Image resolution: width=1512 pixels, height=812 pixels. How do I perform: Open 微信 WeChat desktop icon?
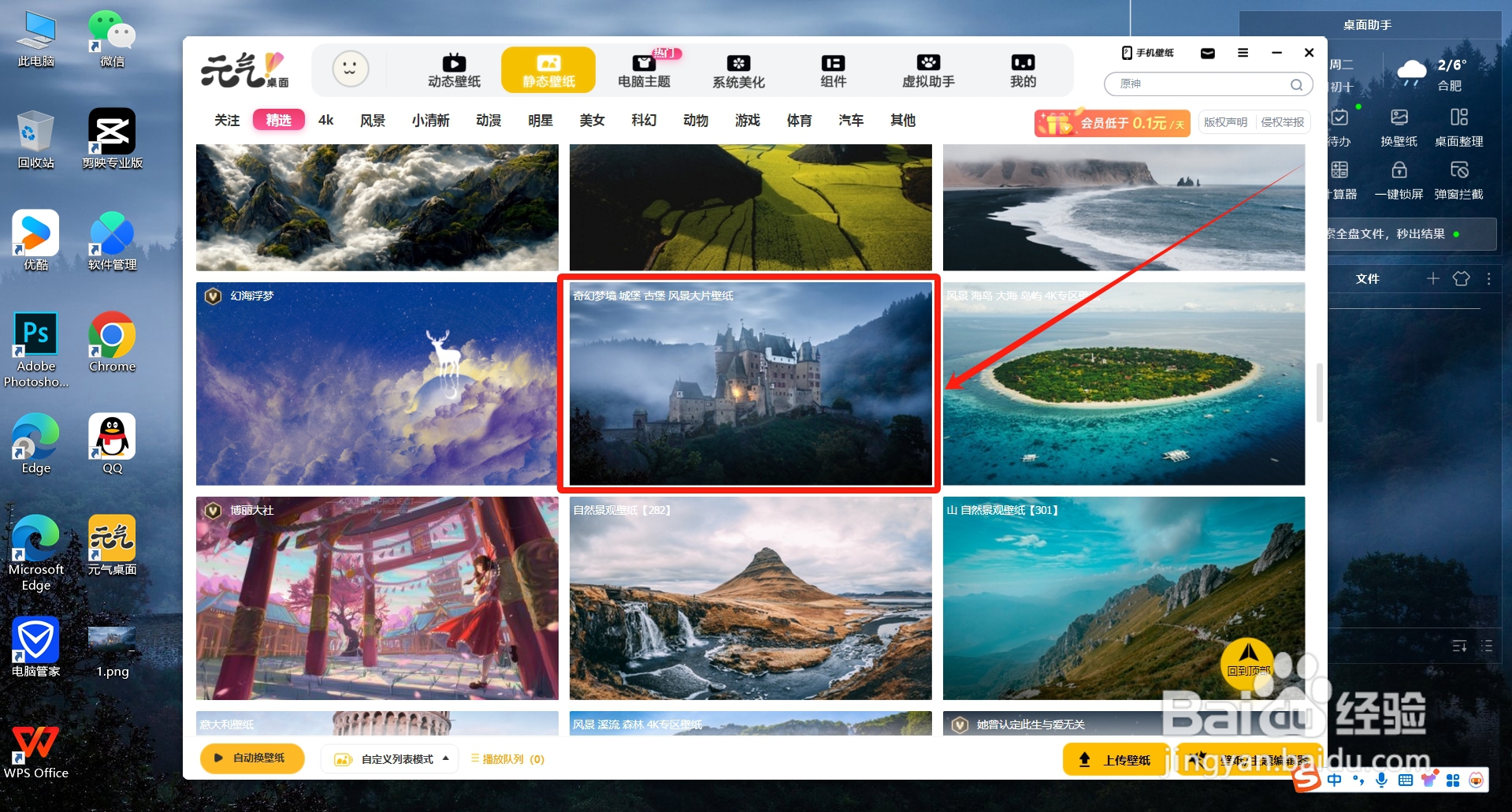[x=112, y=38]
